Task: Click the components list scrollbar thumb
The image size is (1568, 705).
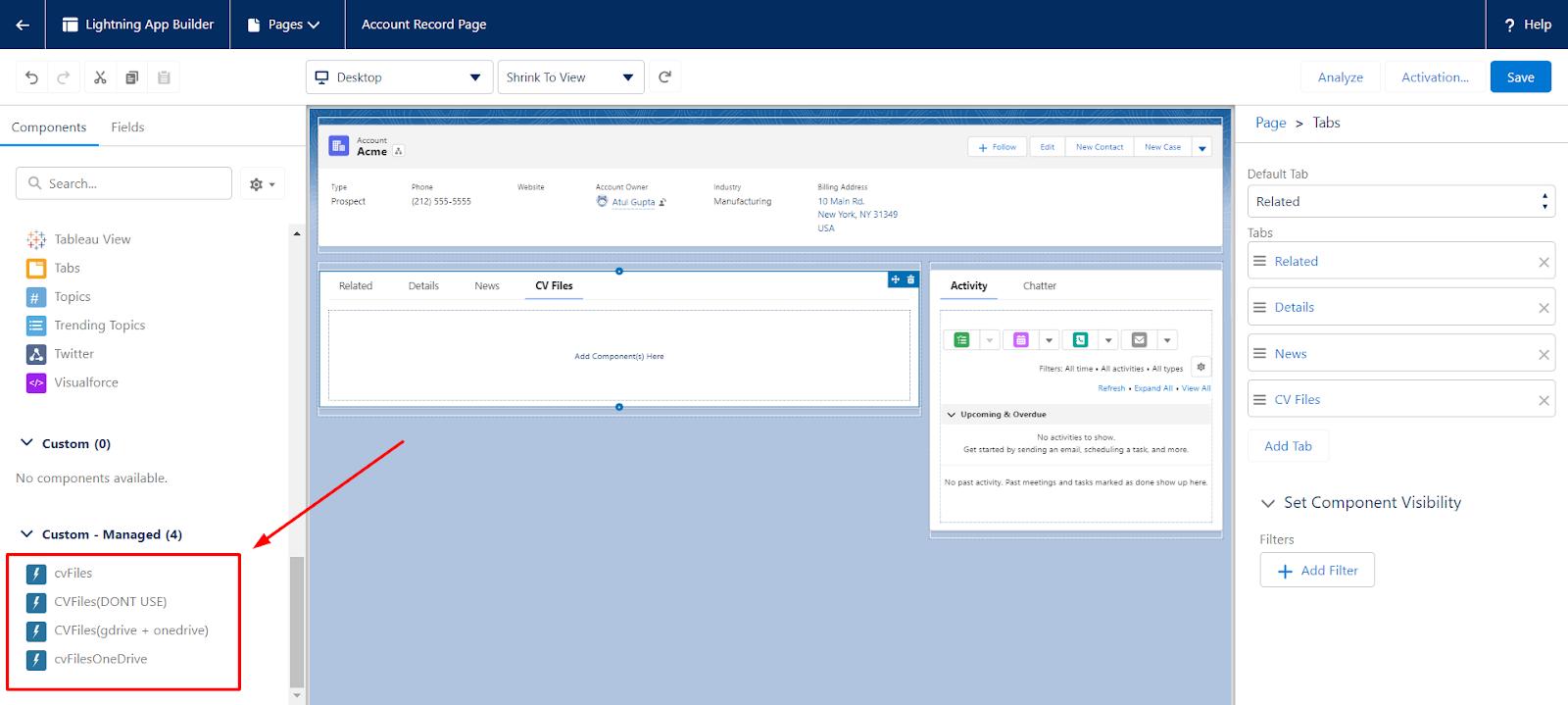Action: click(x=297, y=623)
